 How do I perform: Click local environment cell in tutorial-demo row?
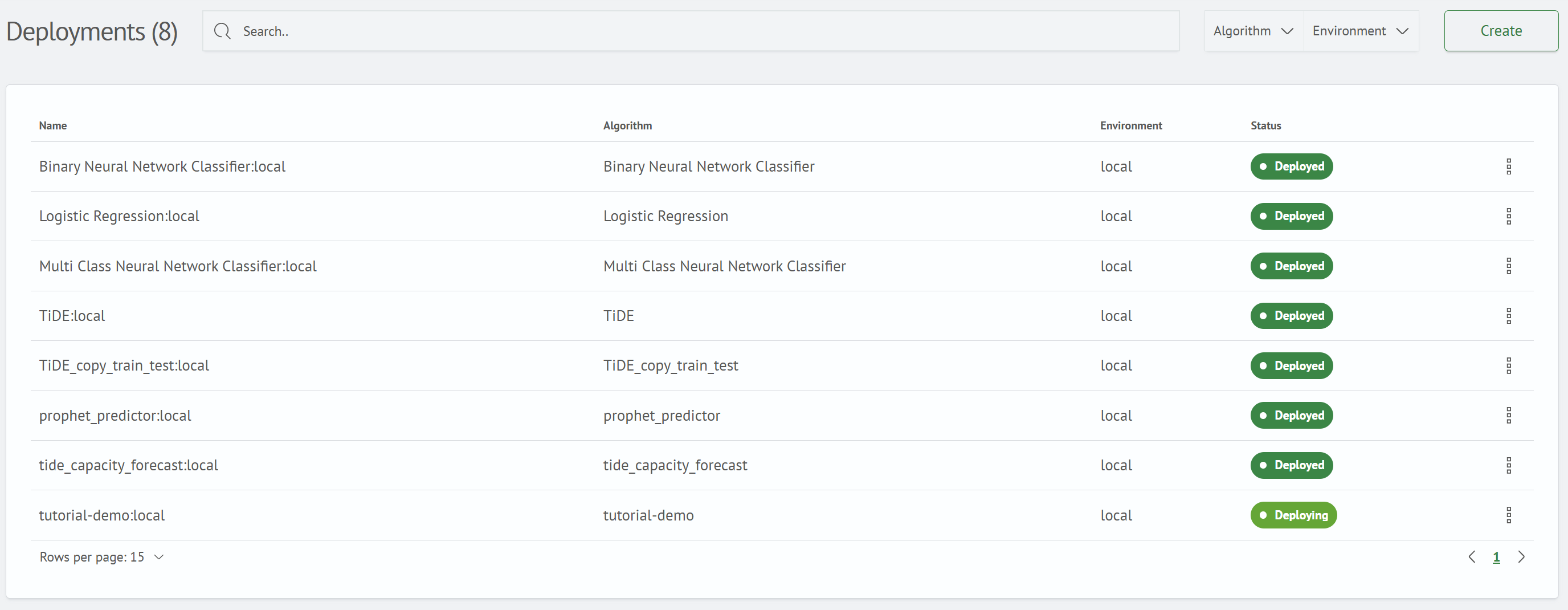(1116, 515)
